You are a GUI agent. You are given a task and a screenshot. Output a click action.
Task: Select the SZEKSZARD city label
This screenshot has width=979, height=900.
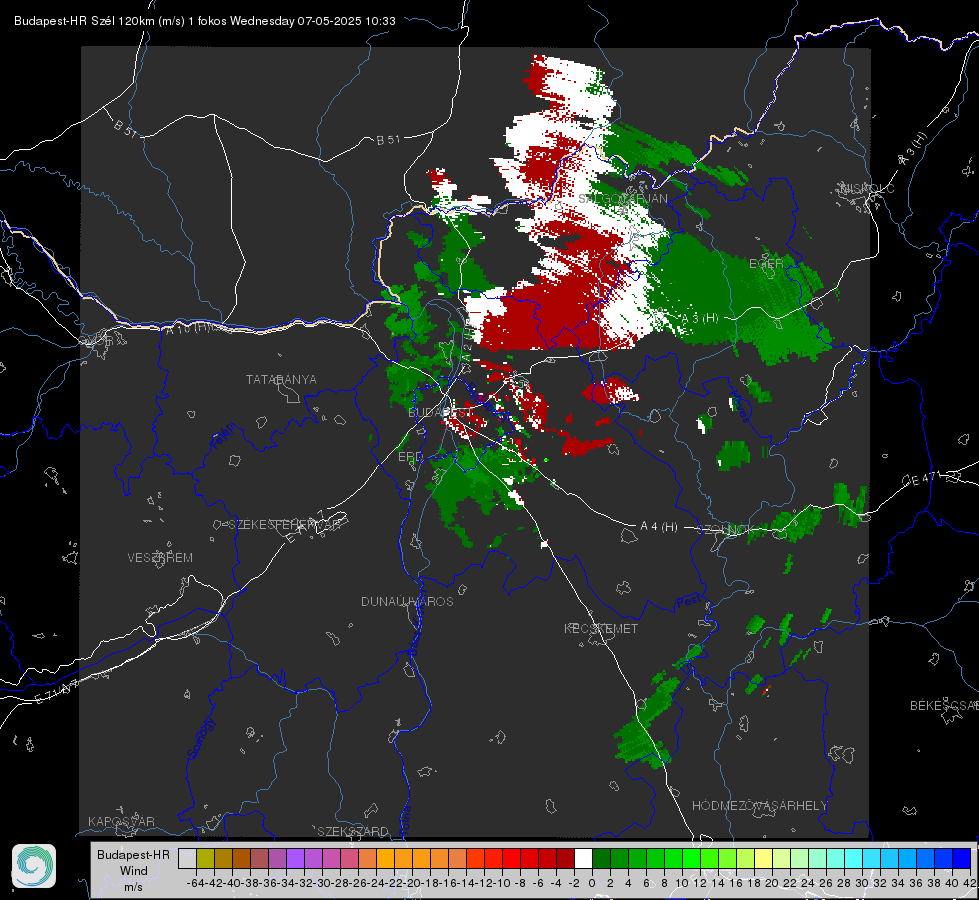coord(353,831)
